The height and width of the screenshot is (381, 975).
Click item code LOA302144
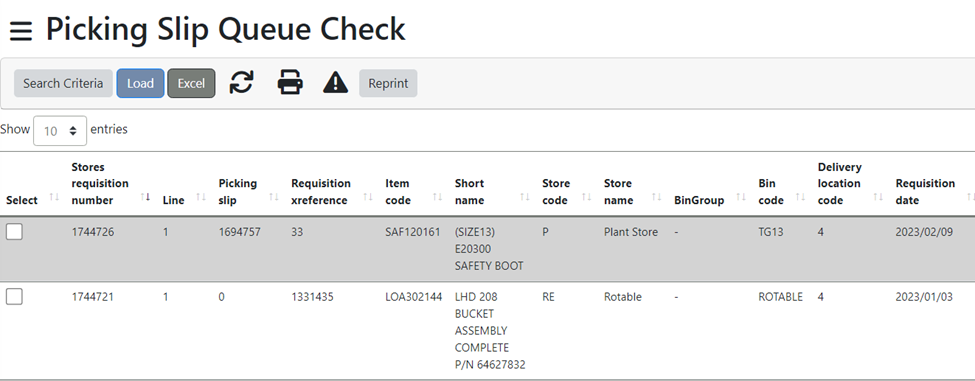click(414, 297)
